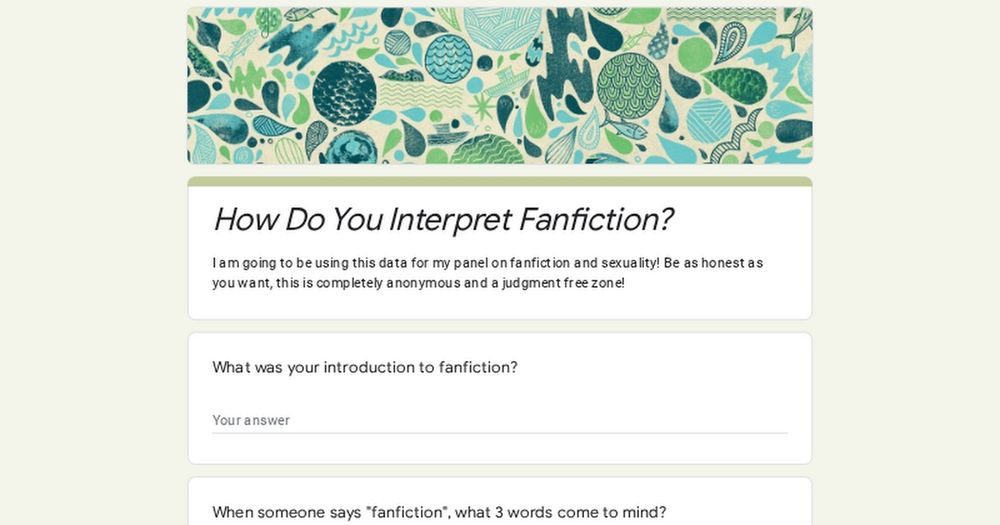Click the form title "How Do You Interpret Fanfiction?"
This screenshot has height=525, width=1000.
click(443, 219)
